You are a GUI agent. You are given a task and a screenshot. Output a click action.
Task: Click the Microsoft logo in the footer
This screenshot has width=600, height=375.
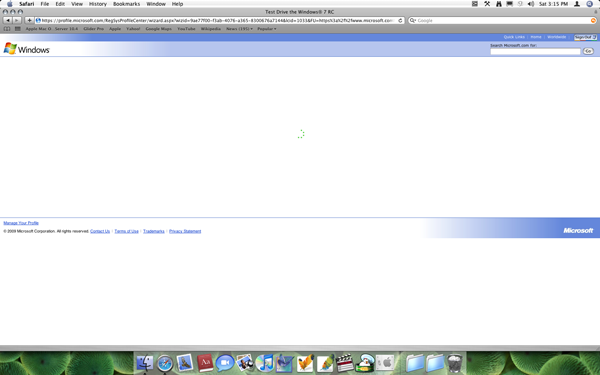pyautogui.click(x=578, y=230)
